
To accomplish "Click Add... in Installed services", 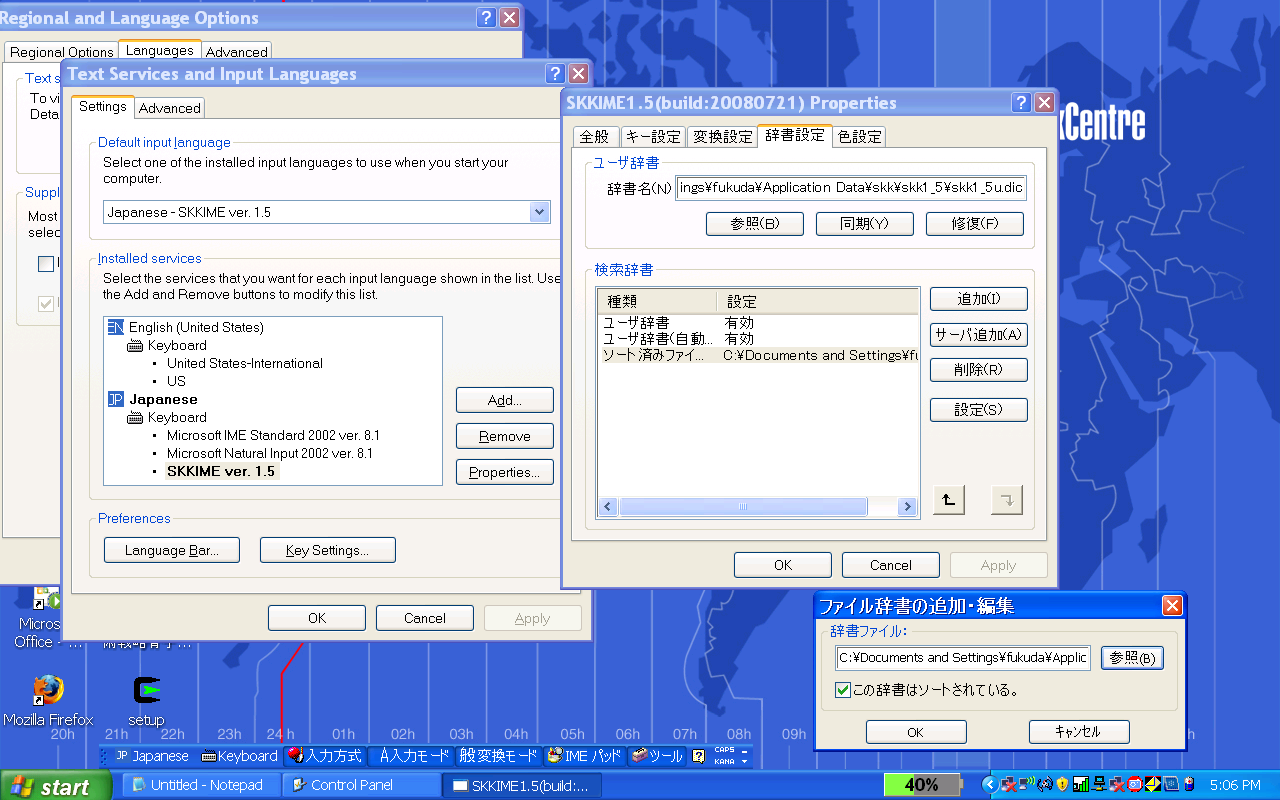I will click(x=505, y=400).
